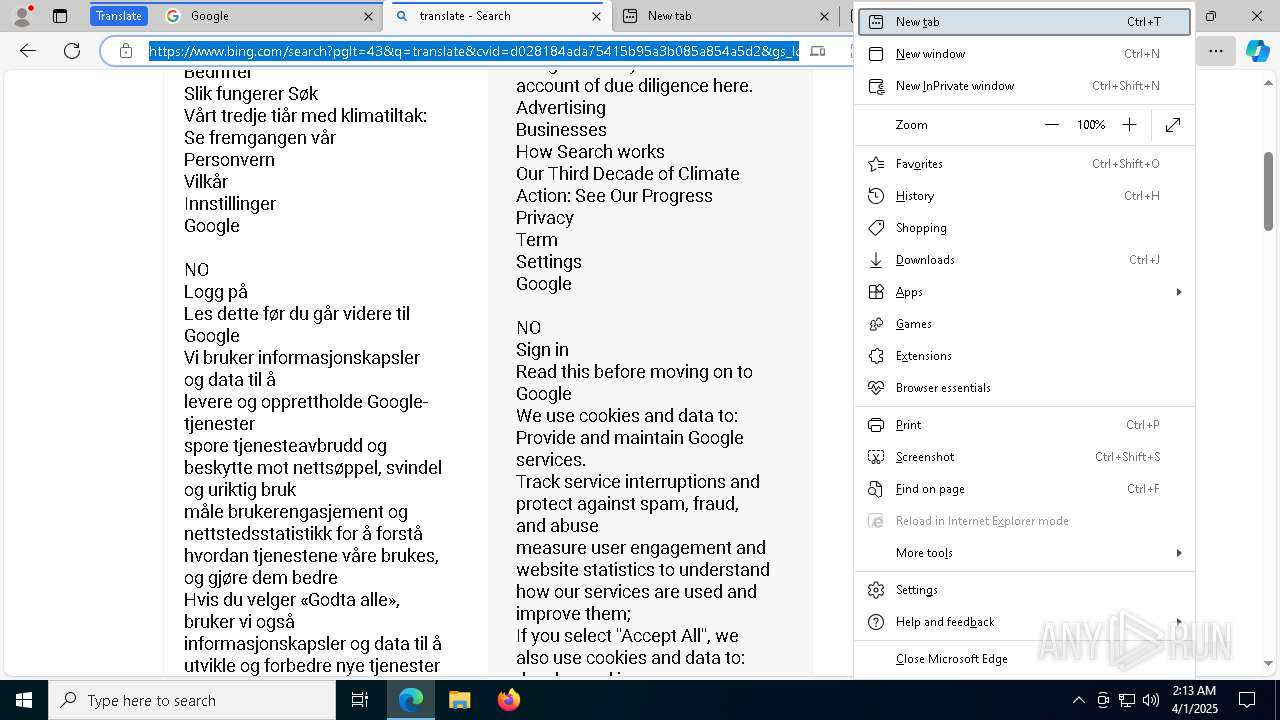
Task: Click the Translate tab group label
Action: 119,16
